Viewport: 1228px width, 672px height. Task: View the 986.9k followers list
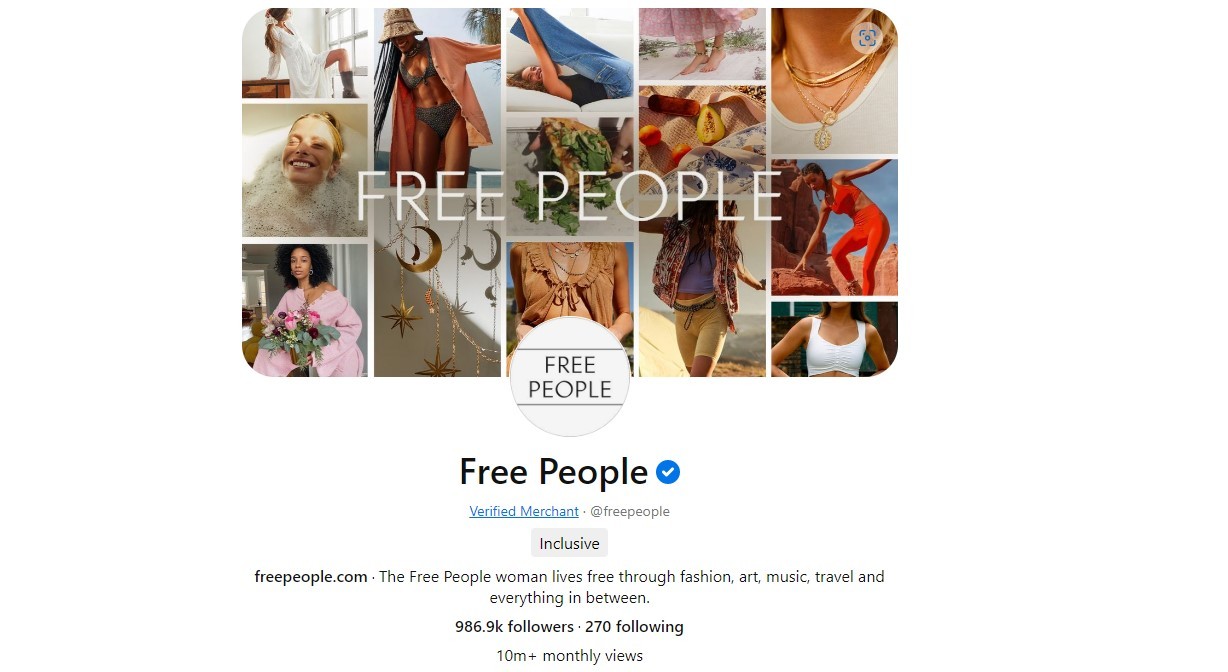(514, 627)
